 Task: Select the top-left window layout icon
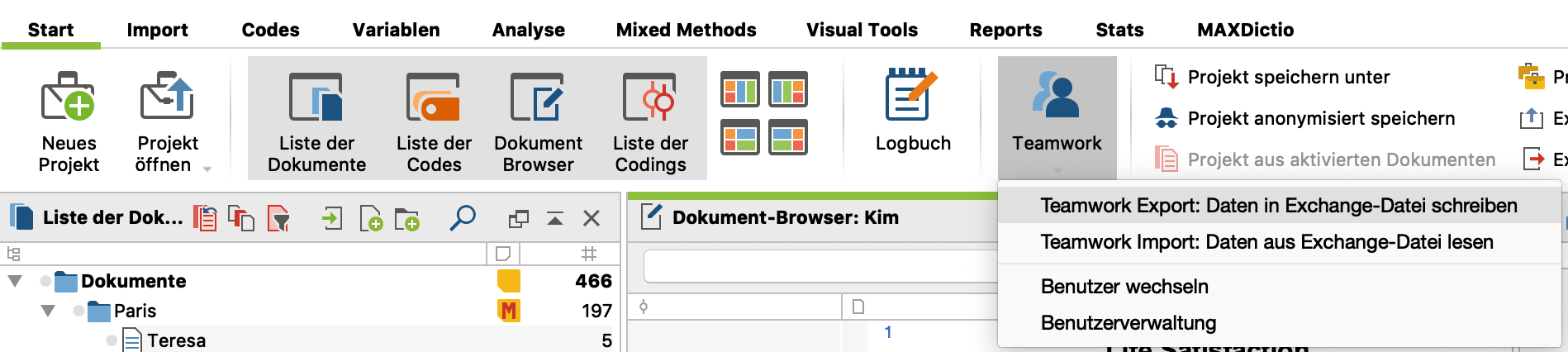(x=740, y=89)
